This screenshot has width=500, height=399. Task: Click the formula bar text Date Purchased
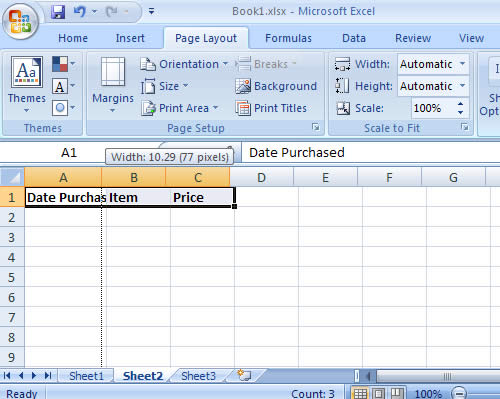tap(297, 153)
